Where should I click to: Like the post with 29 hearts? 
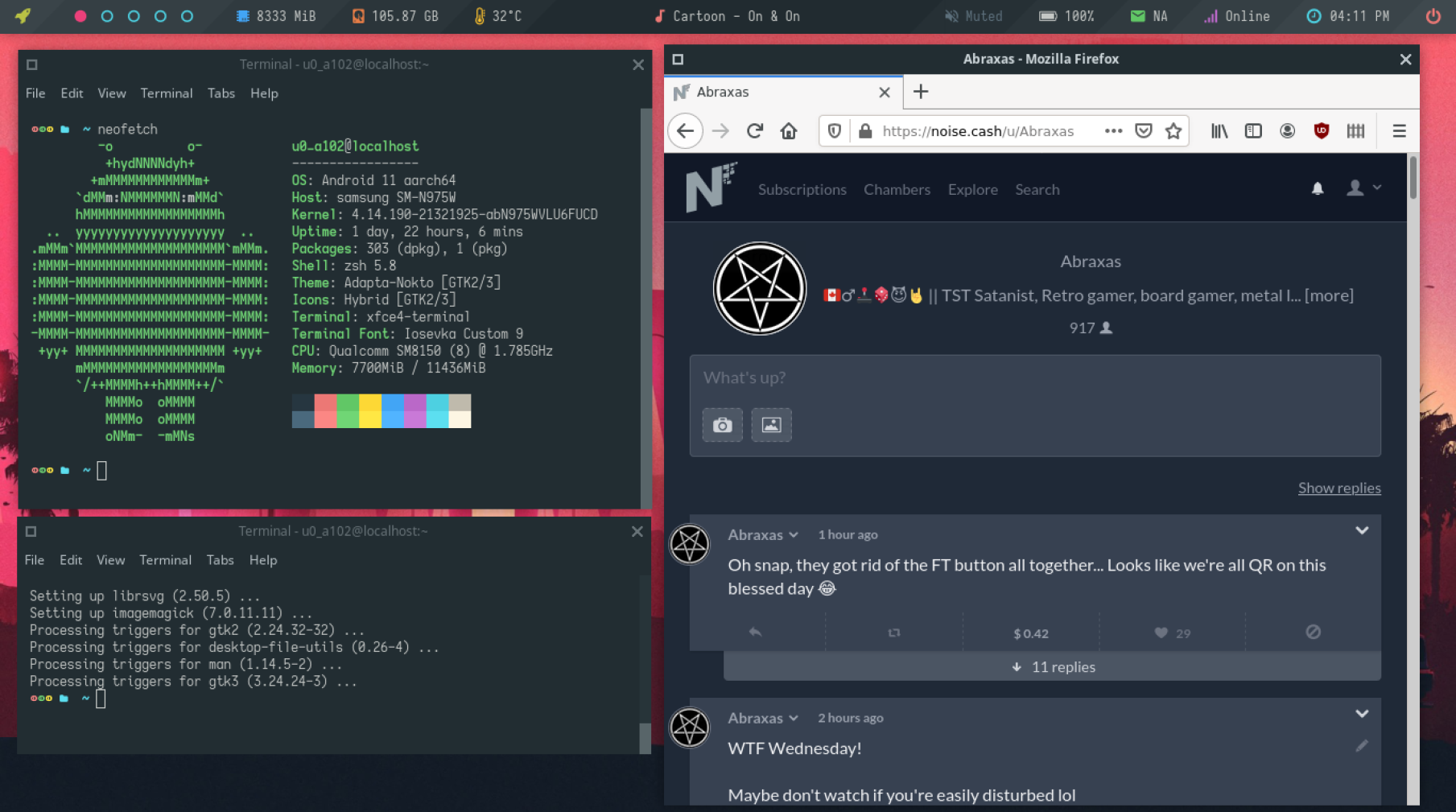click(1172, 633)
